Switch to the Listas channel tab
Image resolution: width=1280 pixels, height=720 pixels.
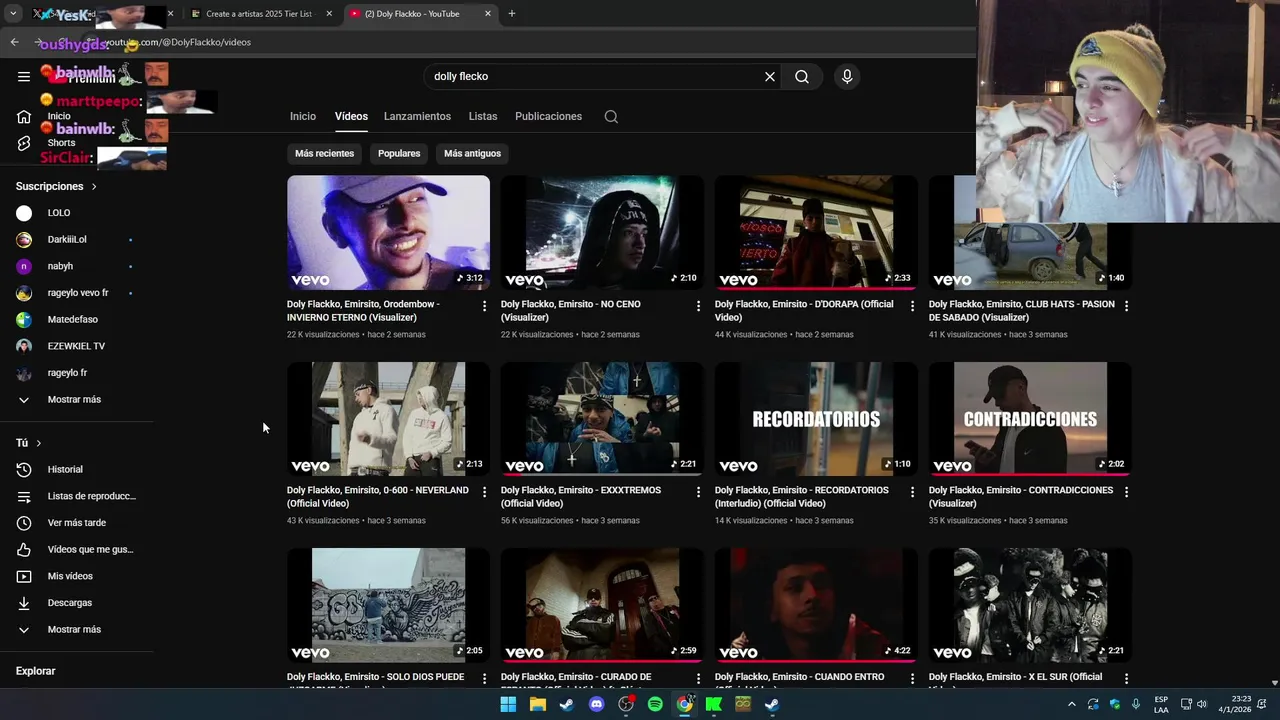point(483,116)
